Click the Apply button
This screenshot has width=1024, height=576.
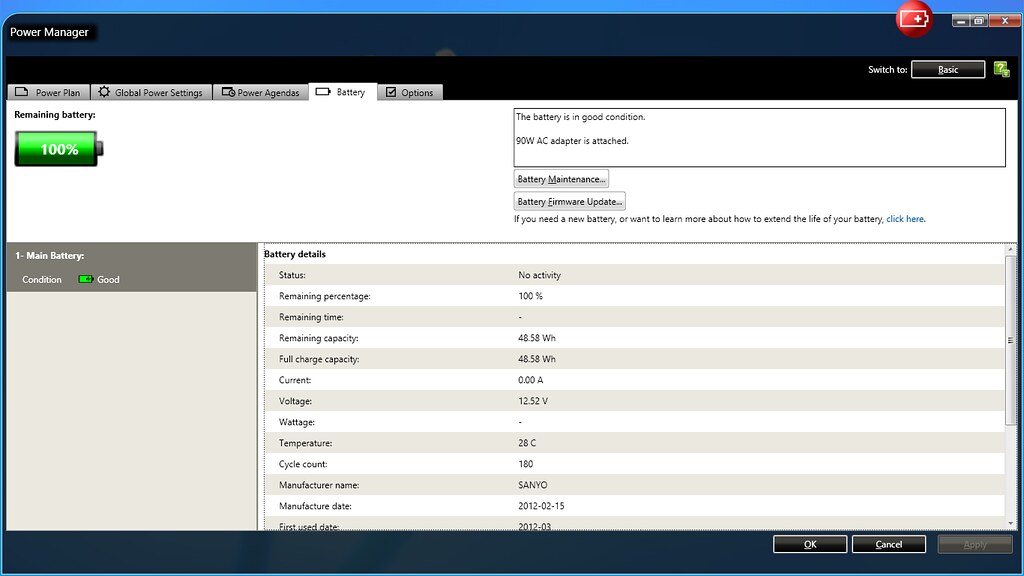tap(974, 544)
